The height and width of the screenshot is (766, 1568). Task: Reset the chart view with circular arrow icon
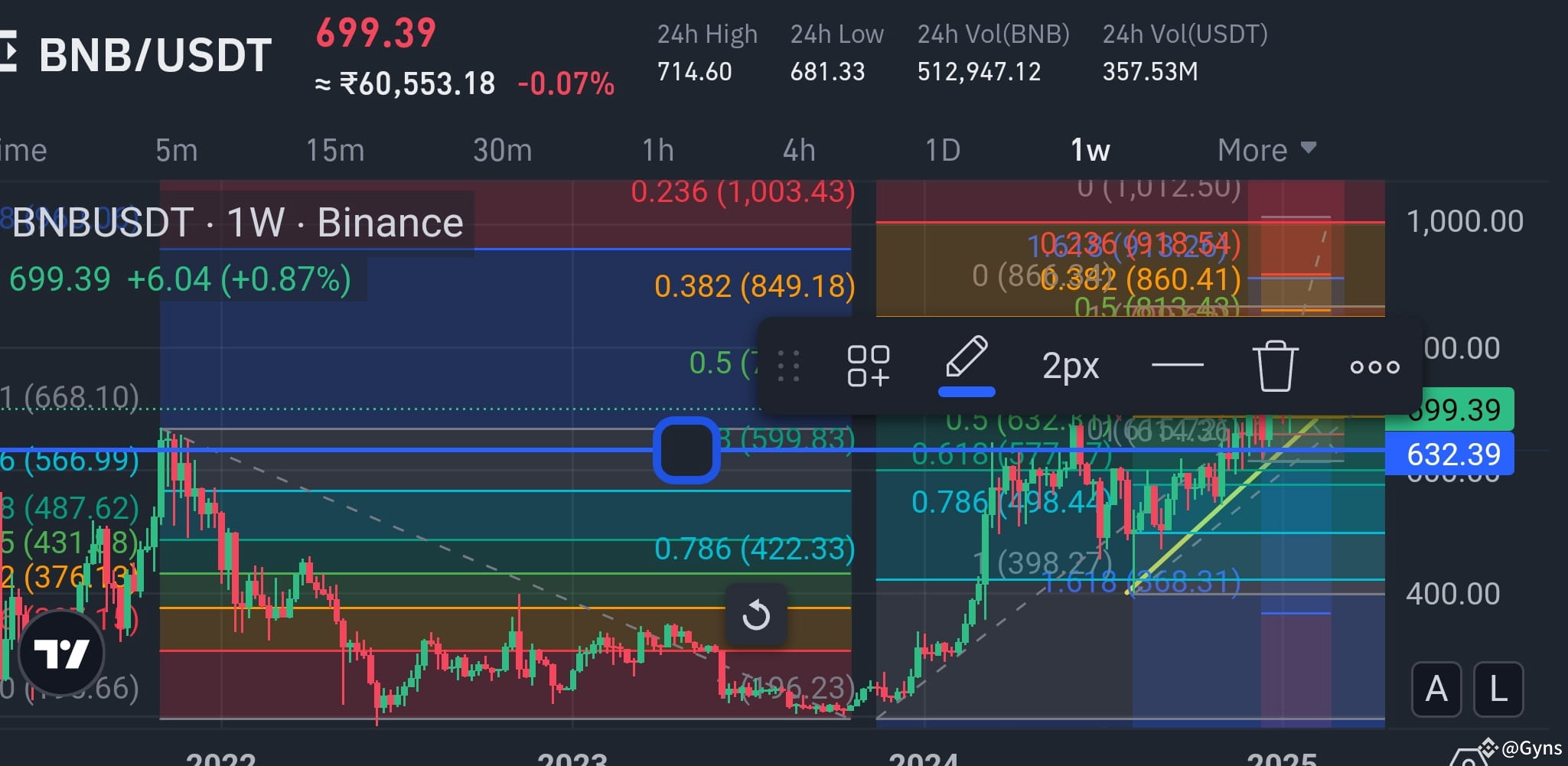click(x=756, y=614)
